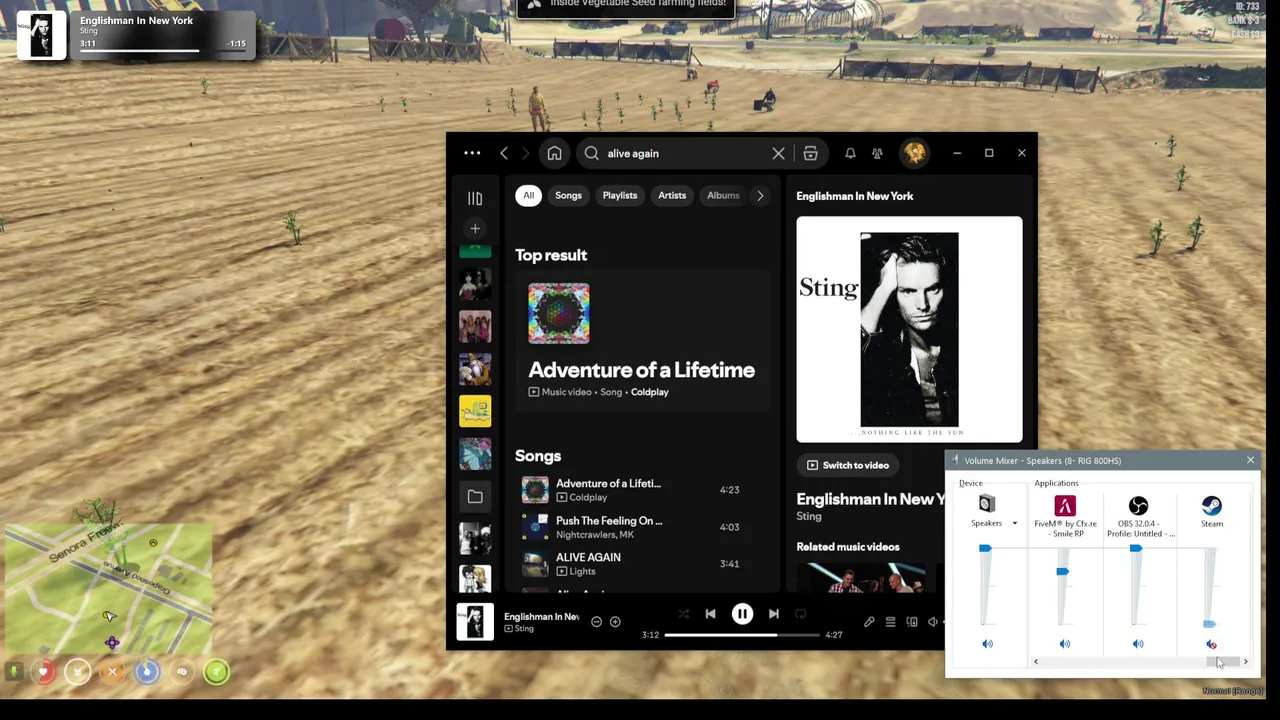Play the Adventure of a Lifetime song row
The image size is (1280, 720).
point(642,490)
